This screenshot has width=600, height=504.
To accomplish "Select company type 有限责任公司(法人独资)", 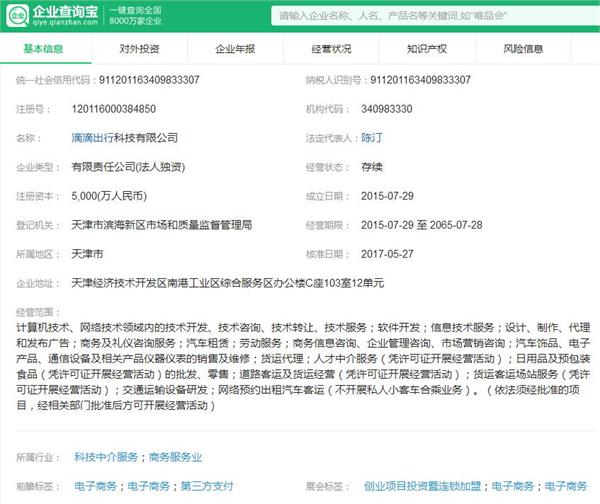I will tap(128, 167).
